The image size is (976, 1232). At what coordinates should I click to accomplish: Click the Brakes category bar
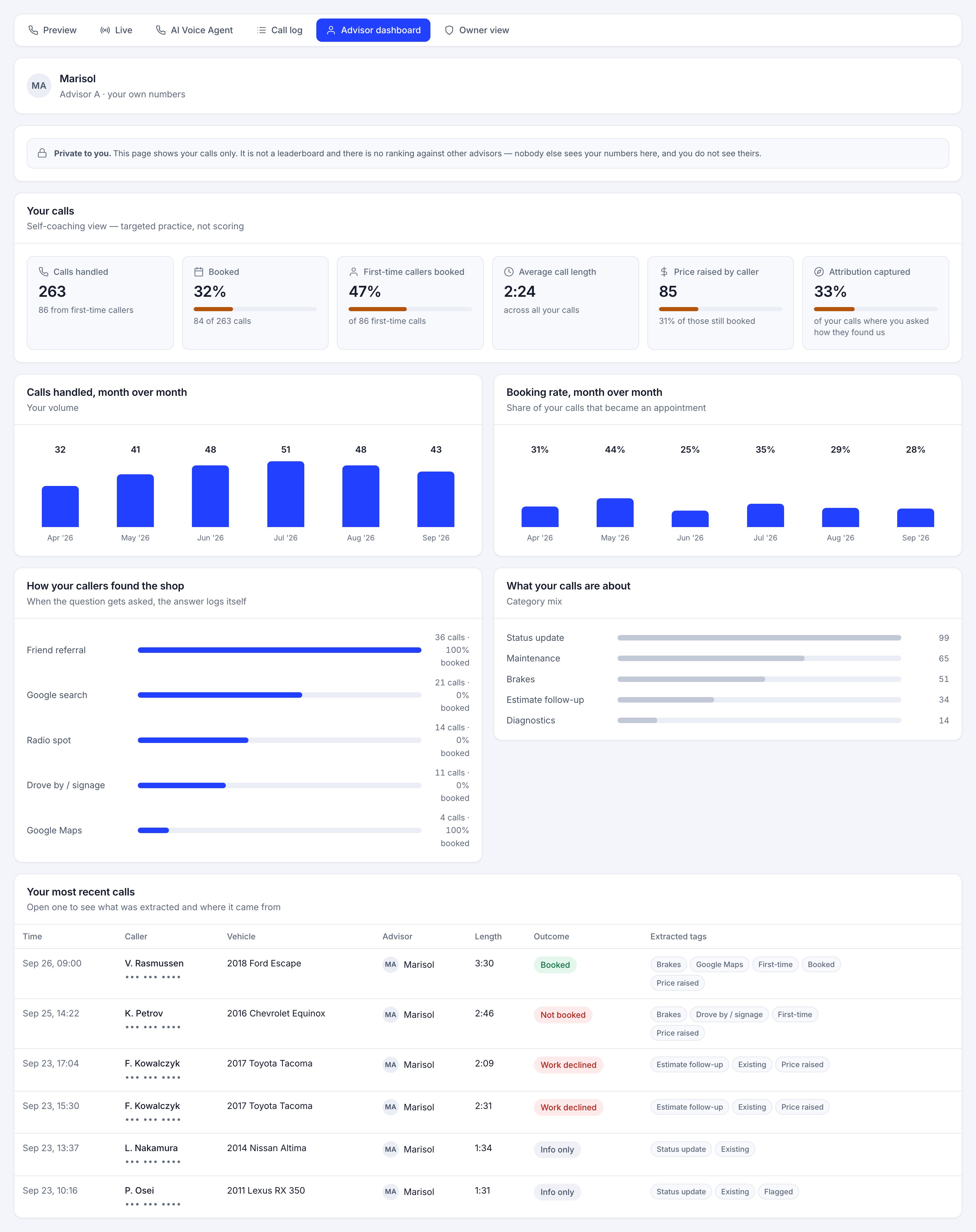pyautogui.click(x=759, y=679)
